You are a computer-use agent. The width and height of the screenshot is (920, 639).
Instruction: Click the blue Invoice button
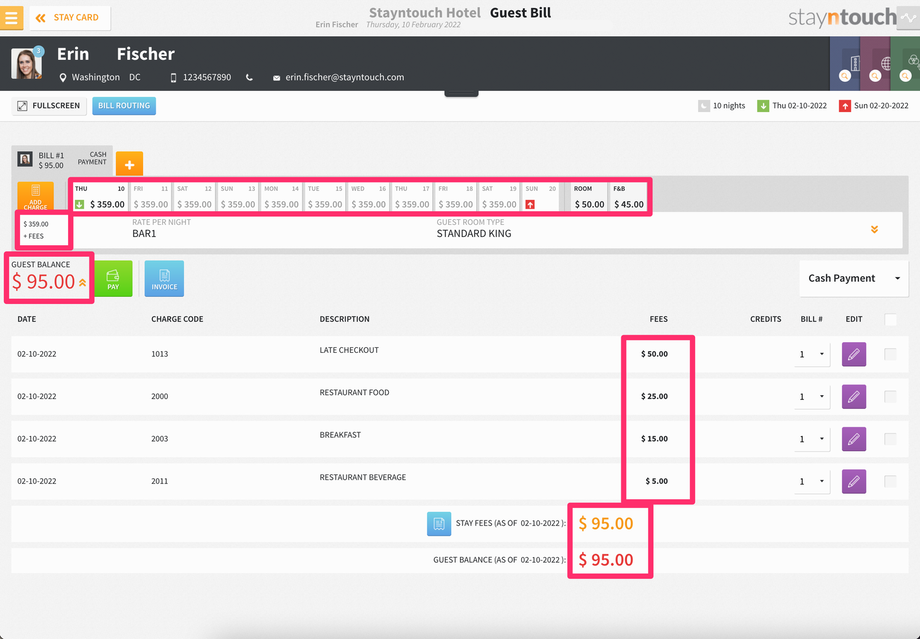(x=164, y=279)
